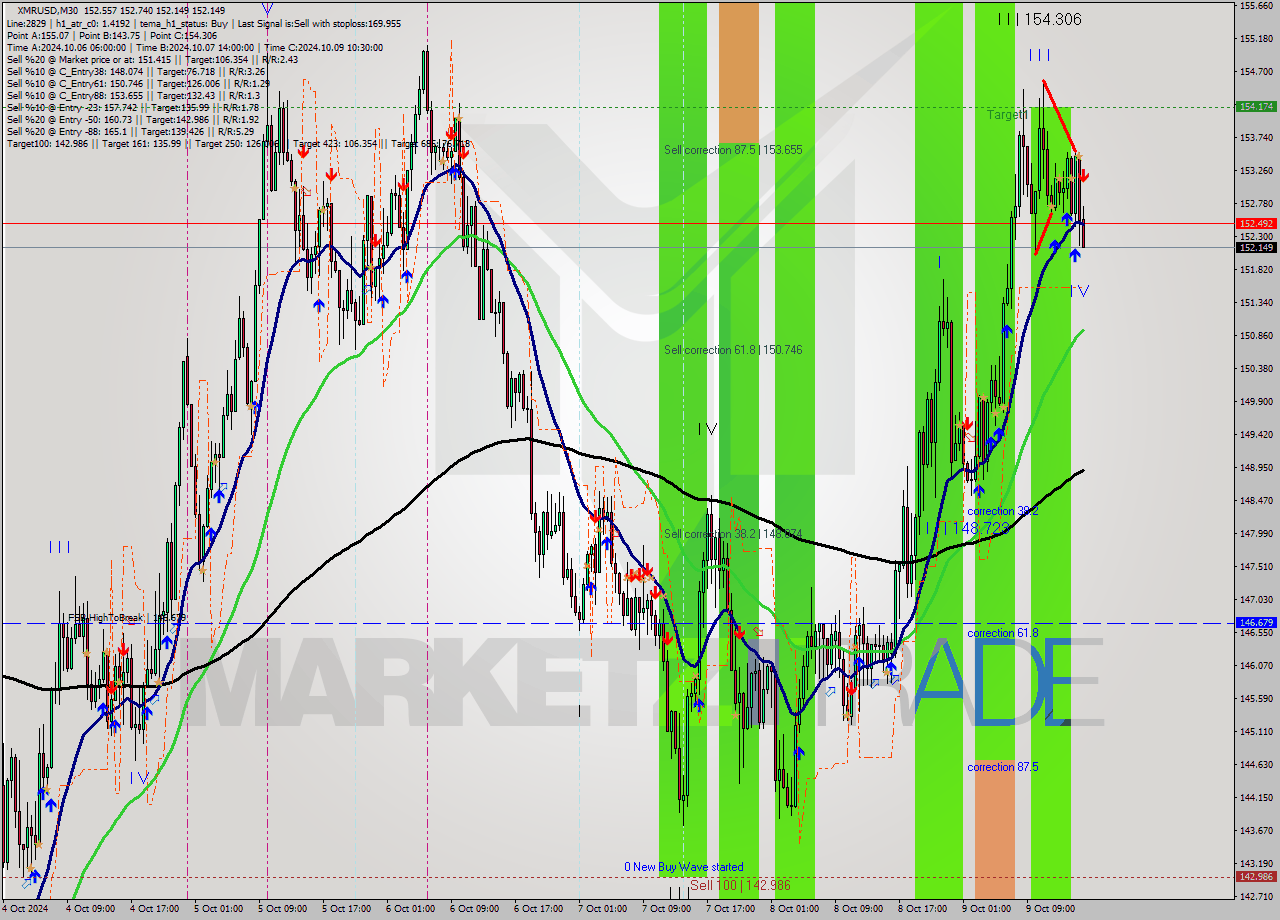The image size is (1280, 920).
Task: Click the blue 'correction 38.2' label
Action: click(x=1002, y=511)
